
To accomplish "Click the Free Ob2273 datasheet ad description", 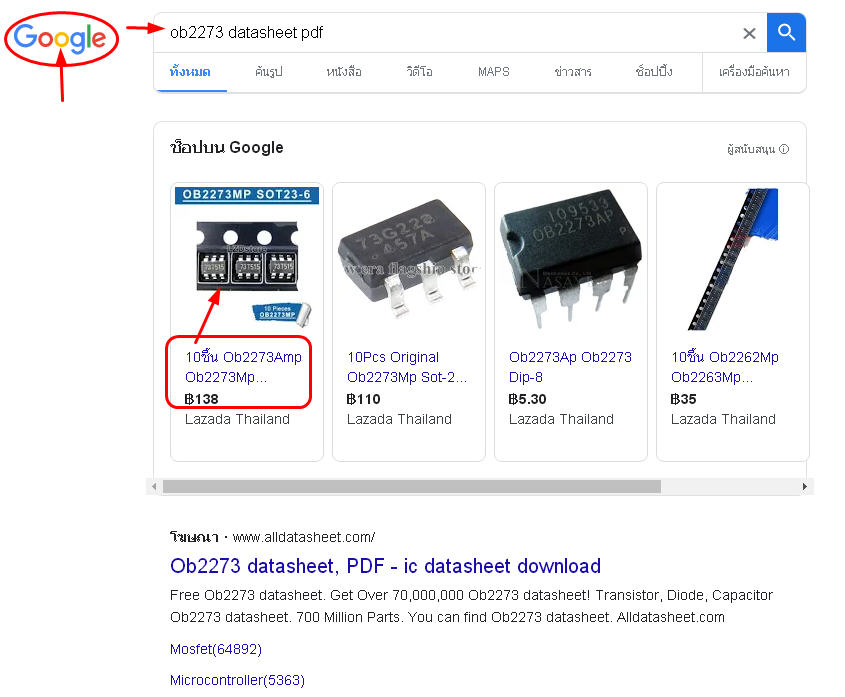I will [471, 606].
